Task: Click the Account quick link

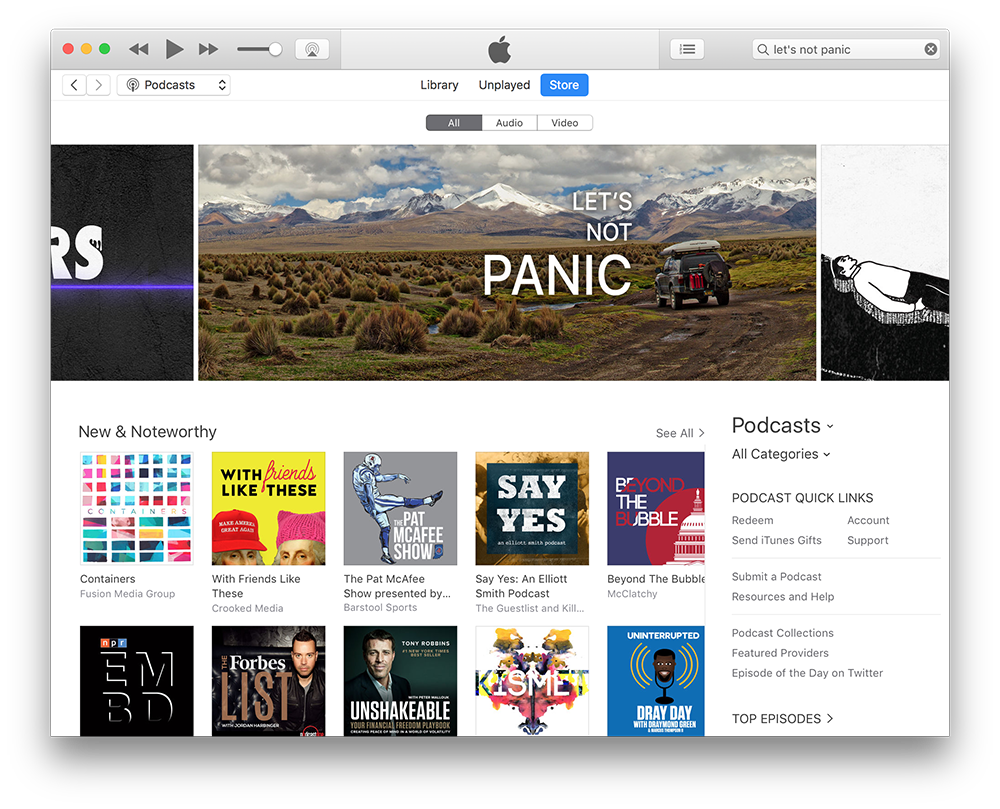Action: click(x=868, y=520)
